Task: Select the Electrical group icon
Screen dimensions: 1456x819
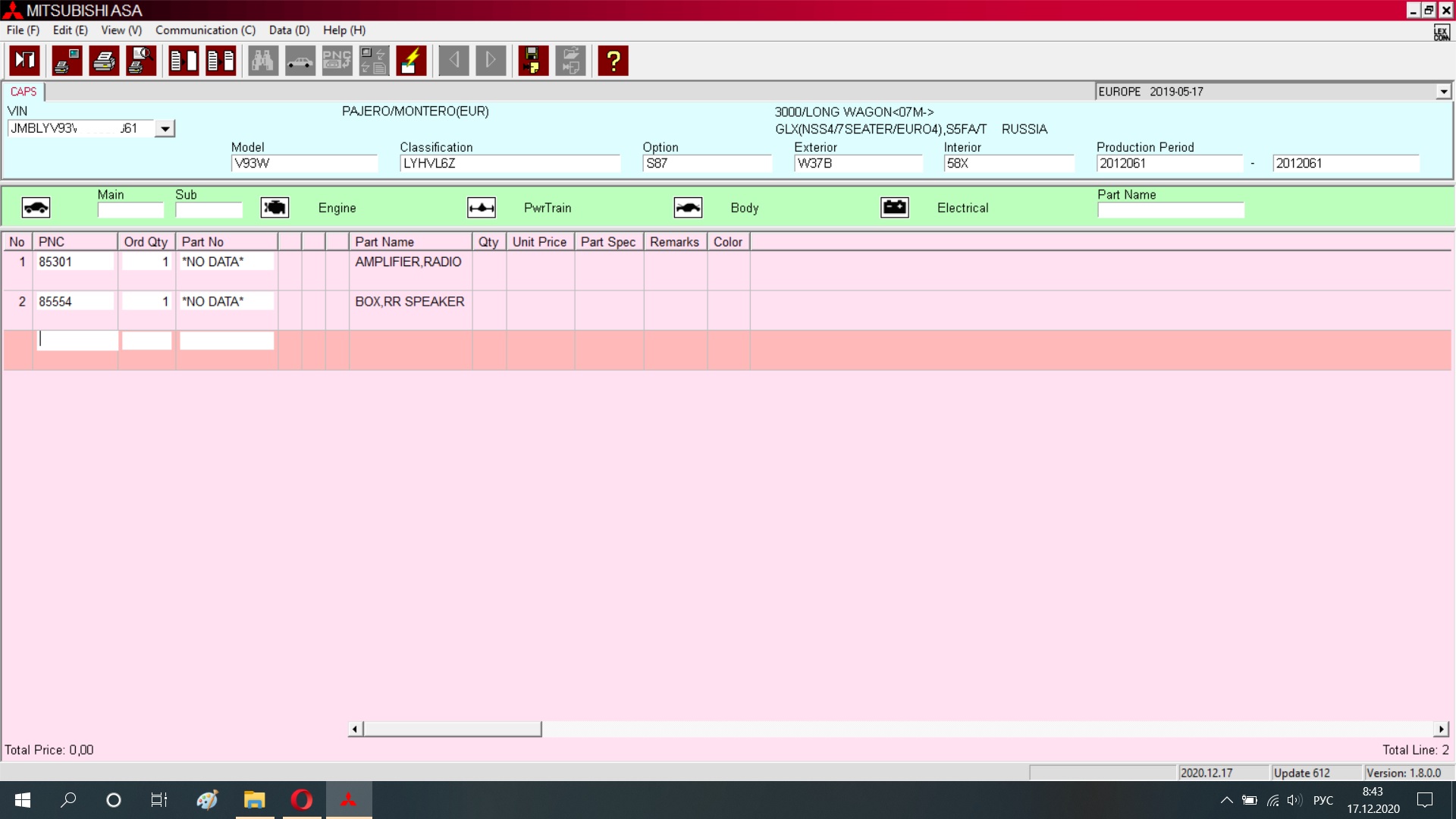Action: point(895,208)
